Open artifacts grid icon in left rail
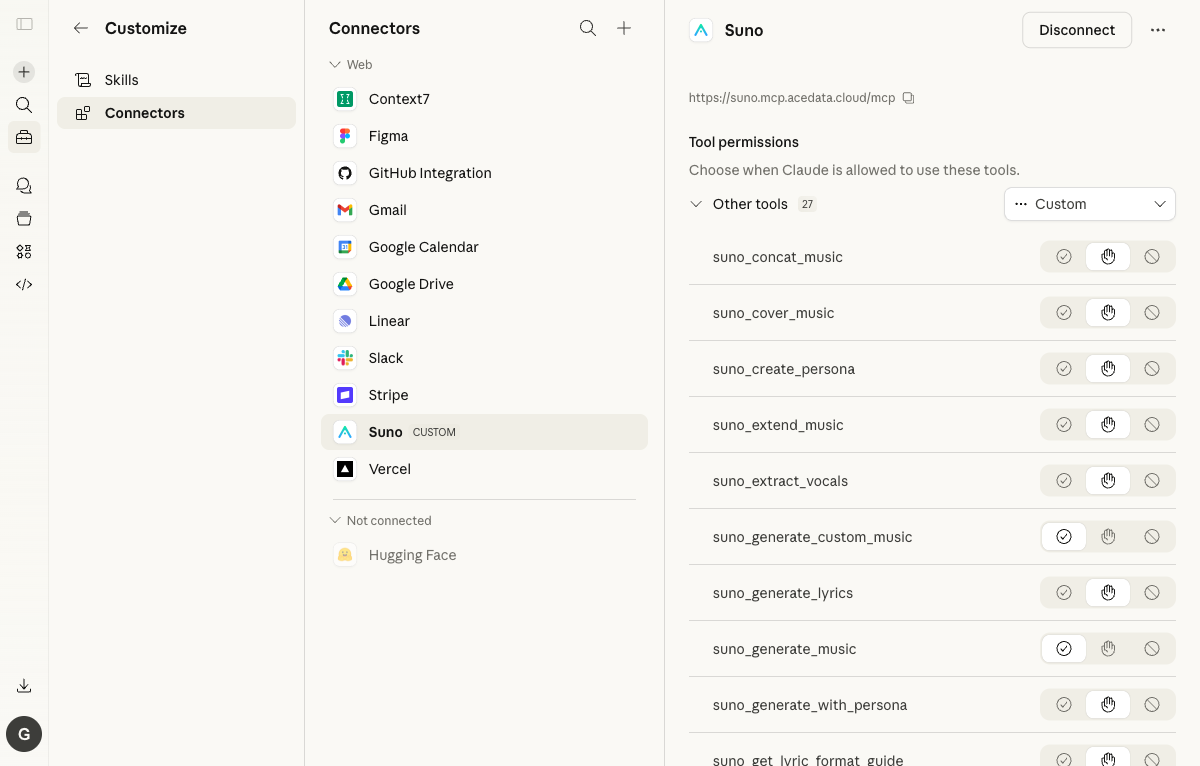 point(24,251)
